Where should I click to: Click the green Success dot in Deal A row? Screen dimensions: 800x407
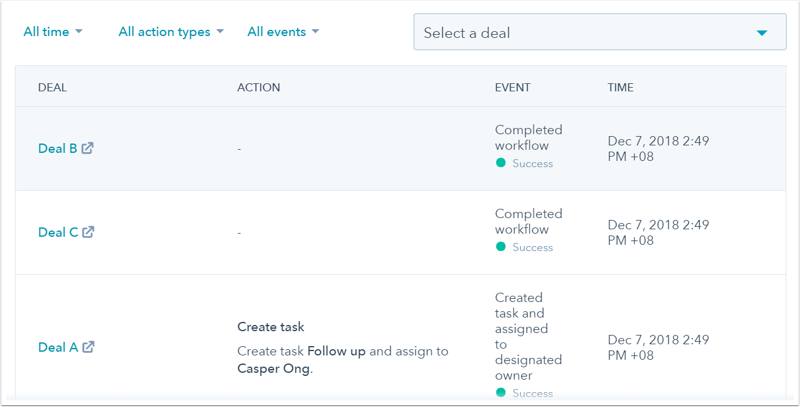point(501,394)
